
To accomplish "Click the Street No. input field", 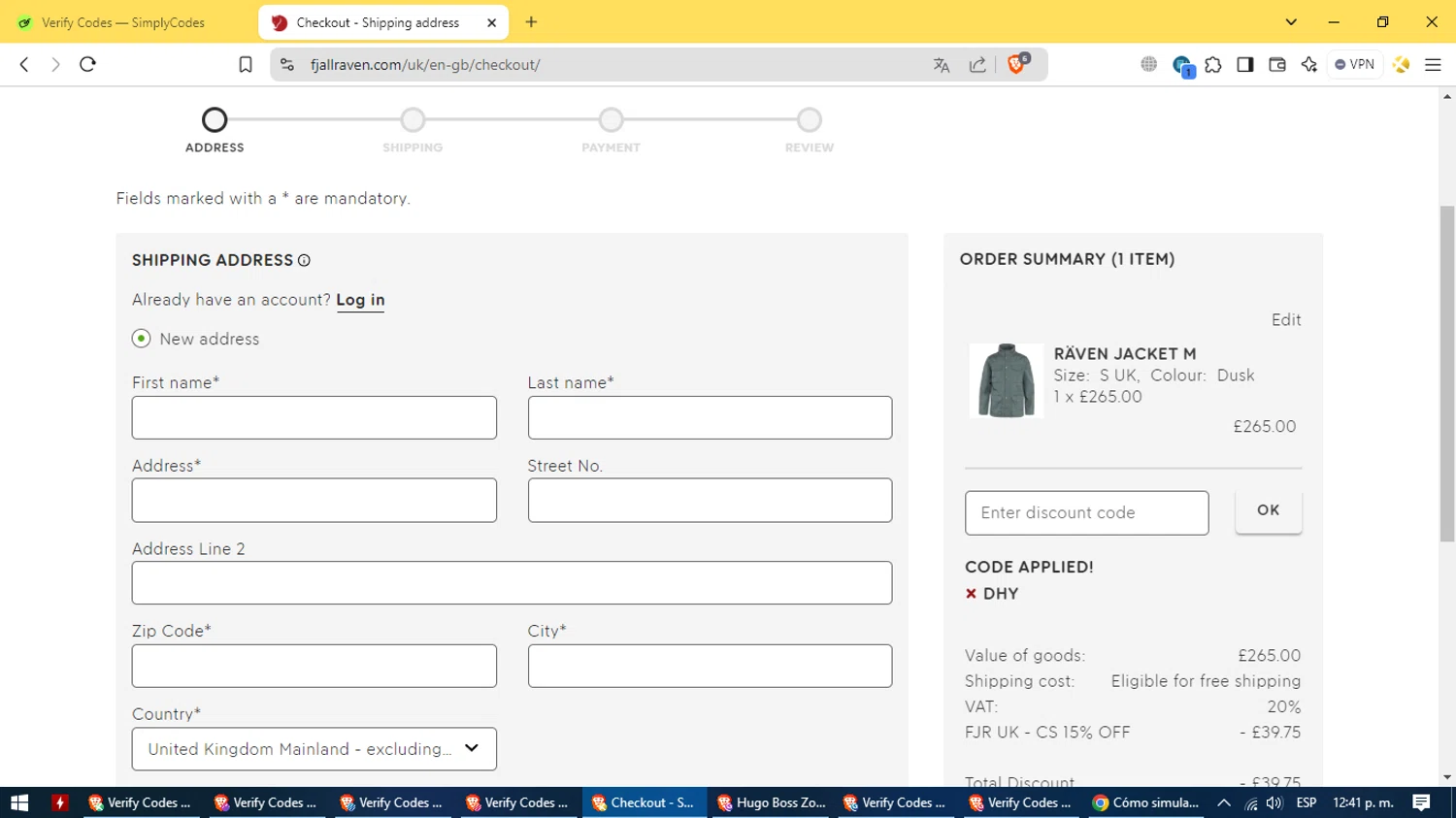I will click(710, 500).
